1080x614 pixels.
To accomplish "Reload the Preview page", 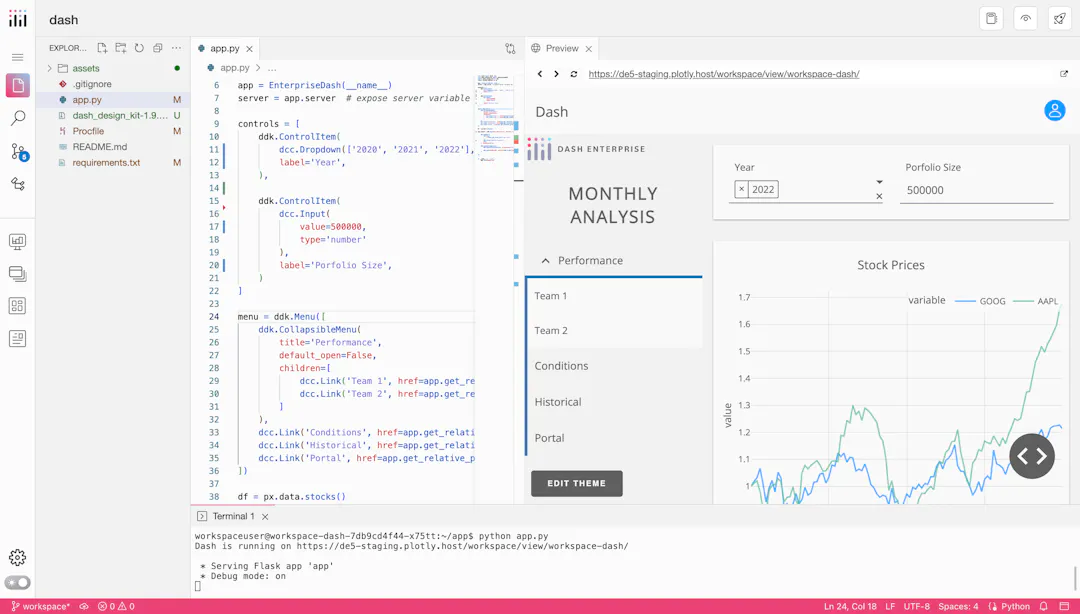I will [x=574, y=74].
